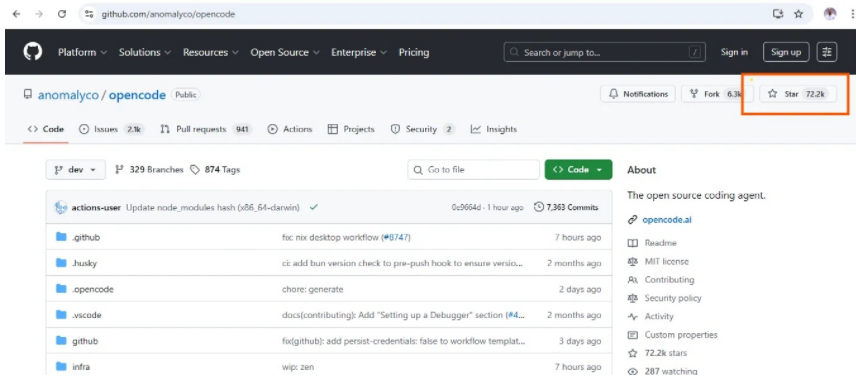Fork the repository with Fork button

[717, 94]
